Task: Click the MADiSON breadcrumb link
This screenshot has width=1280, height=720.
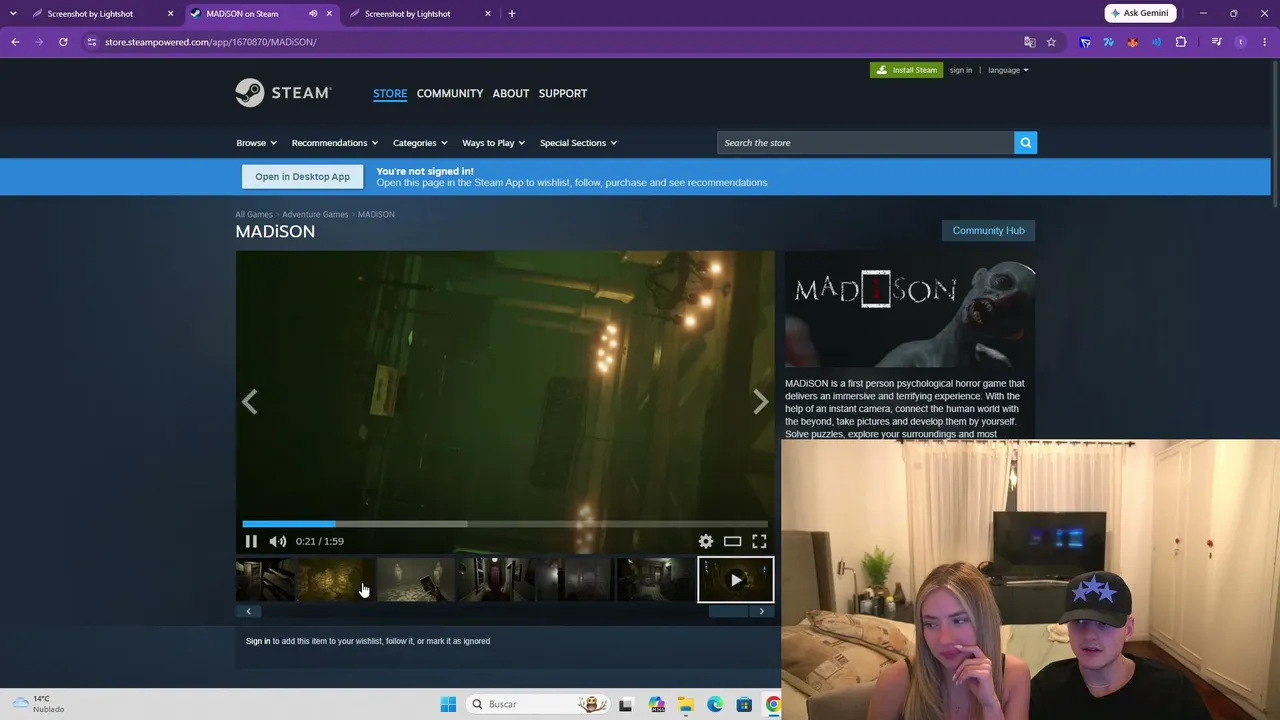Action: [x=376, y=214]
